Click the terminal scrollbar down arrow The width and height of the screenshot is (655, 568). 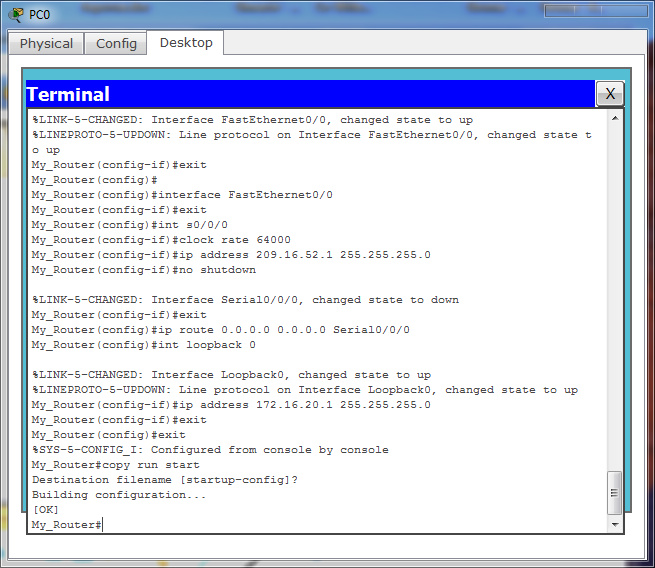click(x=615, y=525)
